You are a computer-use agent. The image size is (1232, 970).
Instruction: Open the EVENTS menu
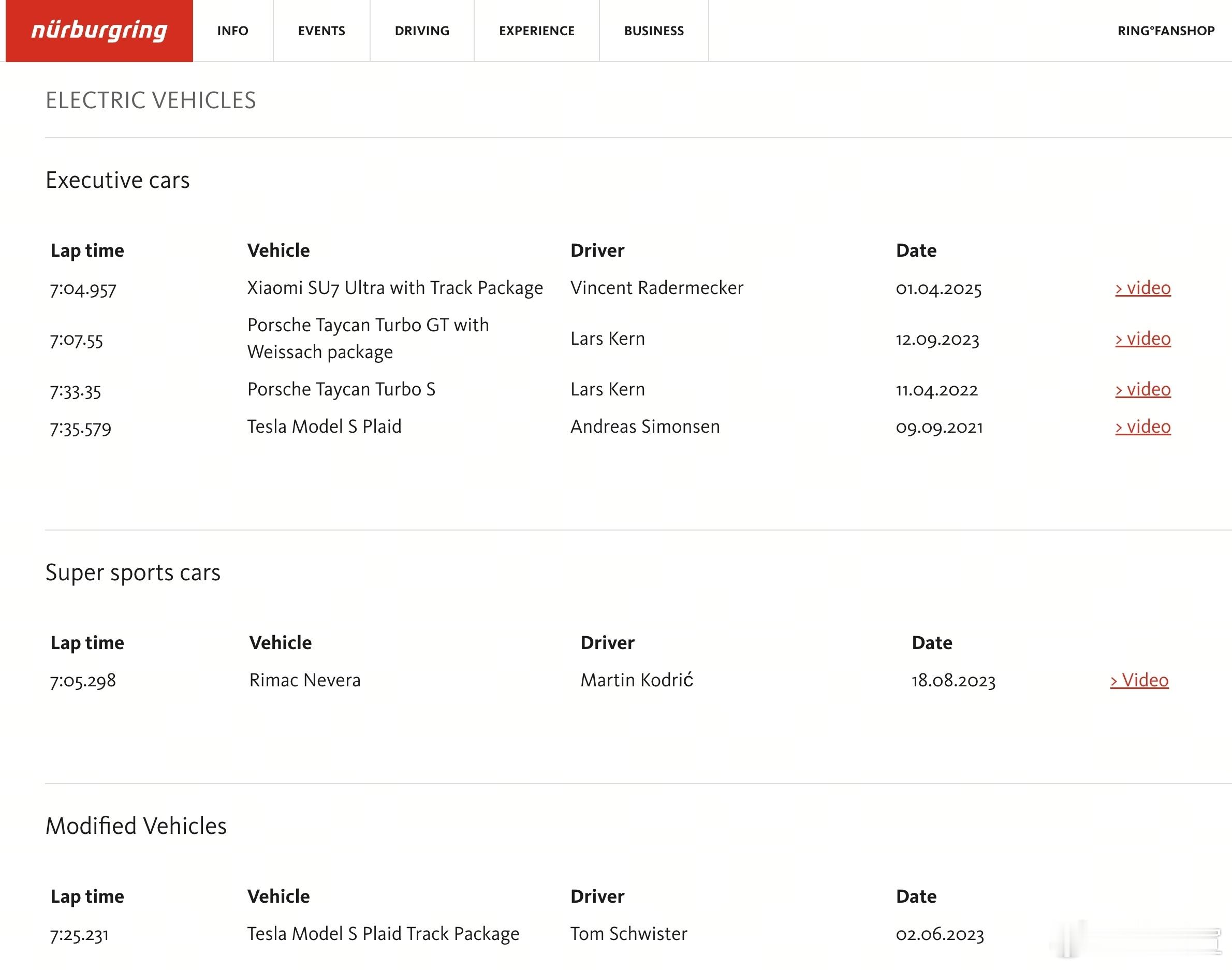pyautogui.click(x=321, y=31)
